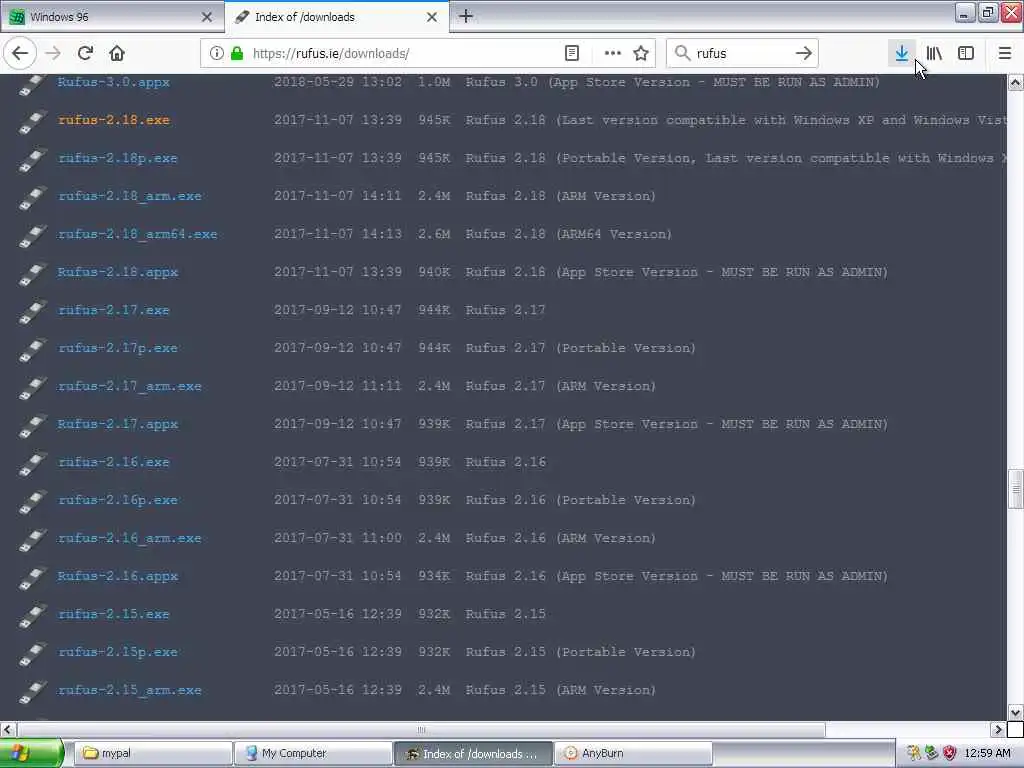
Task: Click the horizontal scrollbar left arrow
Action: pyautogui.click(x=8, y=729)
